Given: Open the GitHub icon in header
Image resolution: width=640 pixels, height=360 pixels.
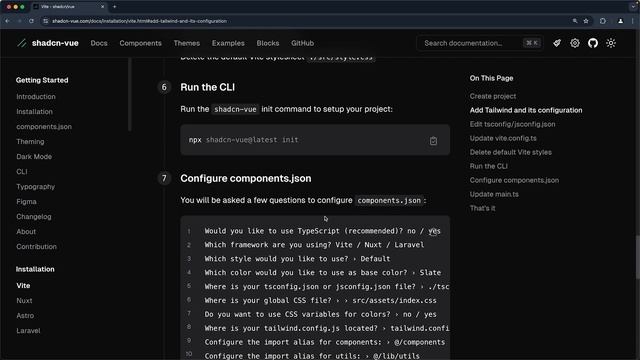Looking at the screenshot, I should tap(593, 43).
